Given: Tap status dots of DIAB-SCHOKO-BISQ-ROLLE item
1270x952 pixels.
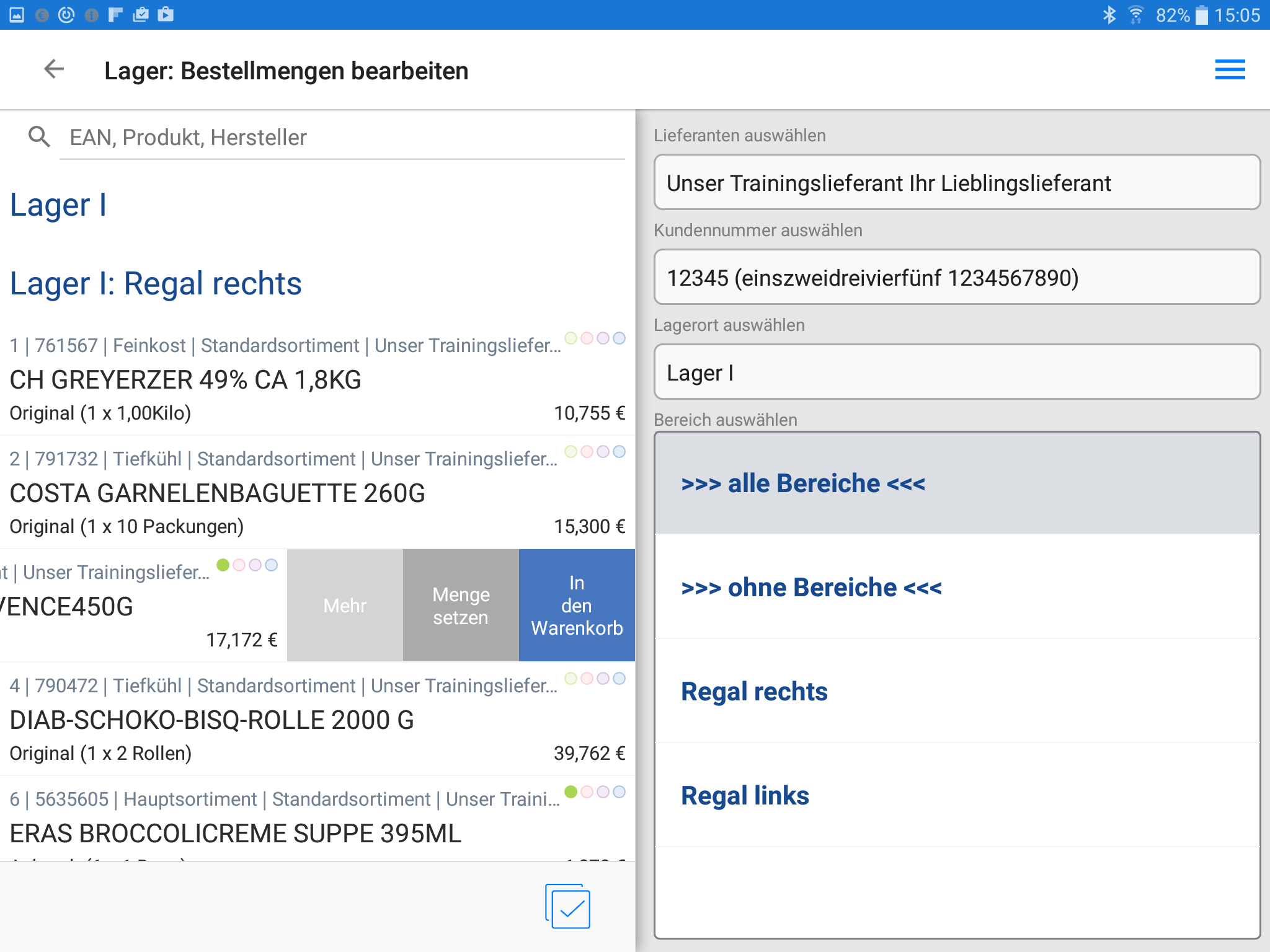Looking at the screenshot, I should pyautogui.click(x=595, y=679).
